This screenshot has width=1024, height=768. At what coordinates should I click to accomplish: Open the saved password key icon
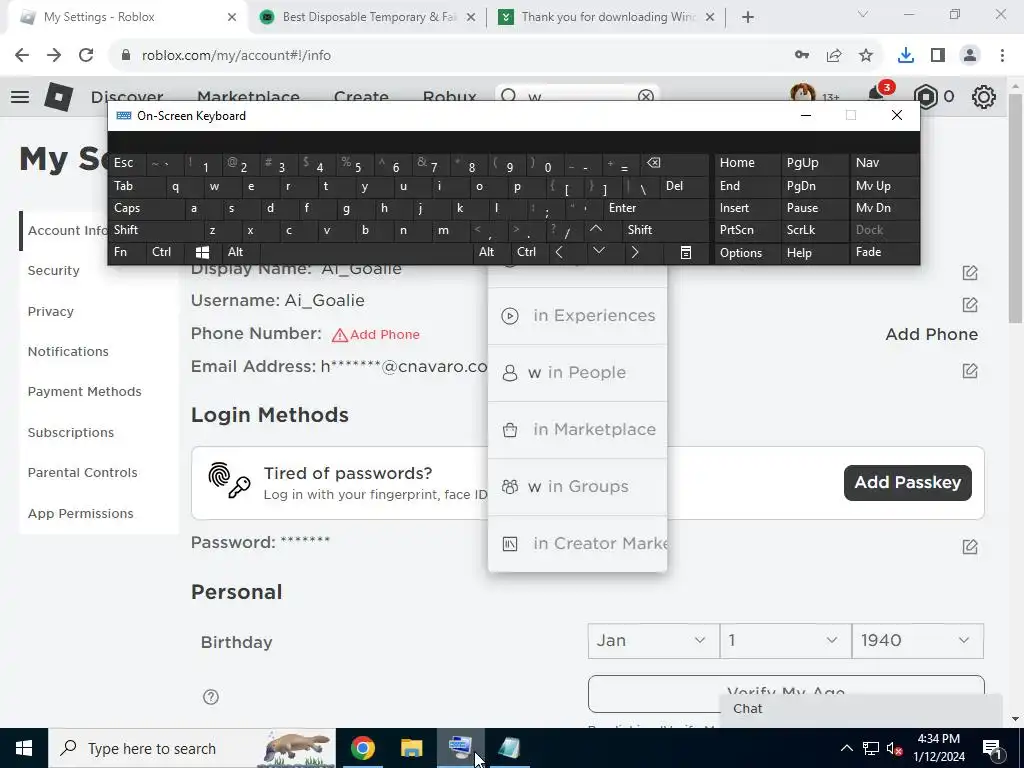pos(802,56)
